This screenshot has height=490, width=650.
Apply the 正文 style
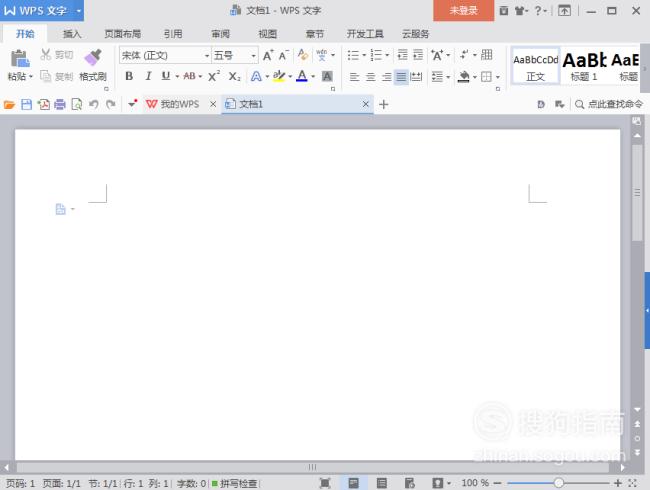coord(535,66)
